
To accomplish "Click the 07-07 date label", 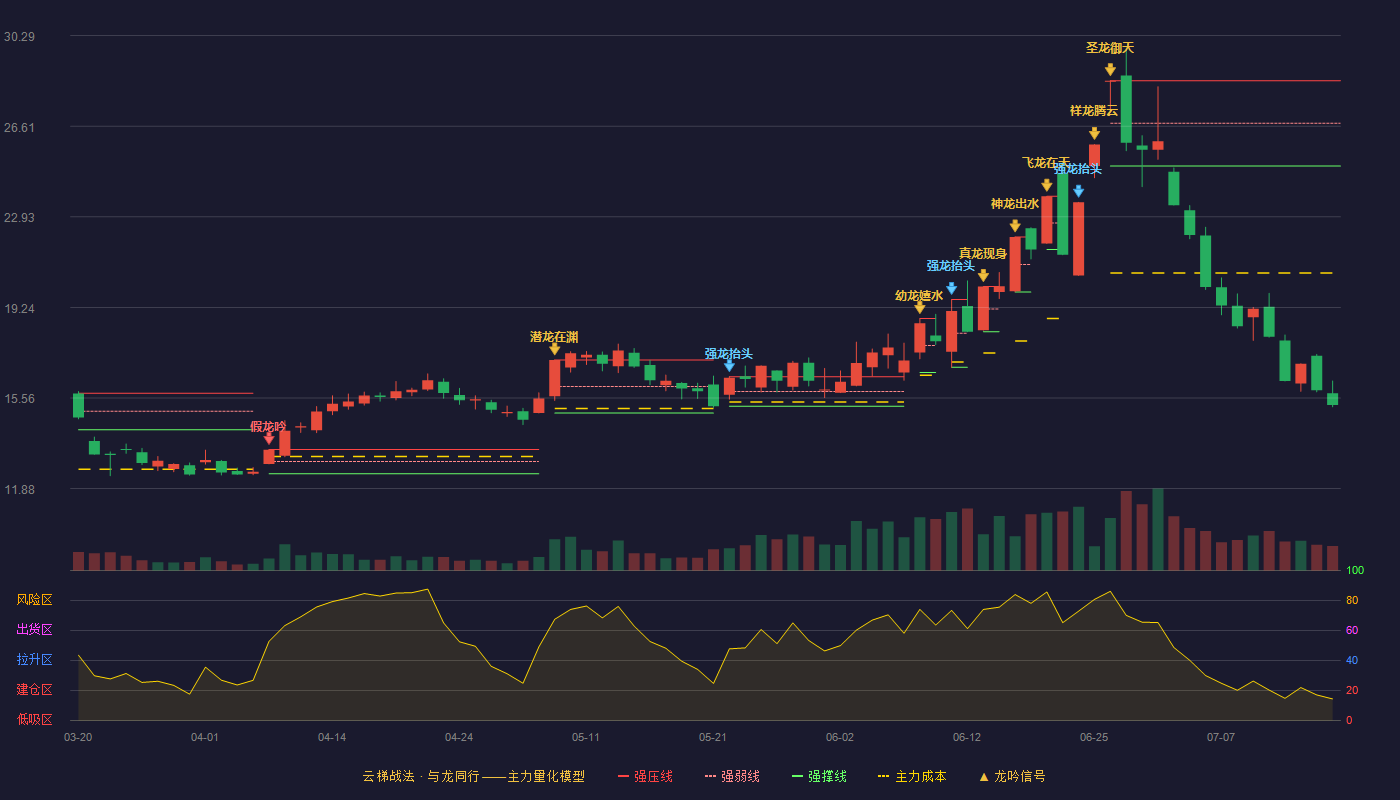I will click(1221, 737).
